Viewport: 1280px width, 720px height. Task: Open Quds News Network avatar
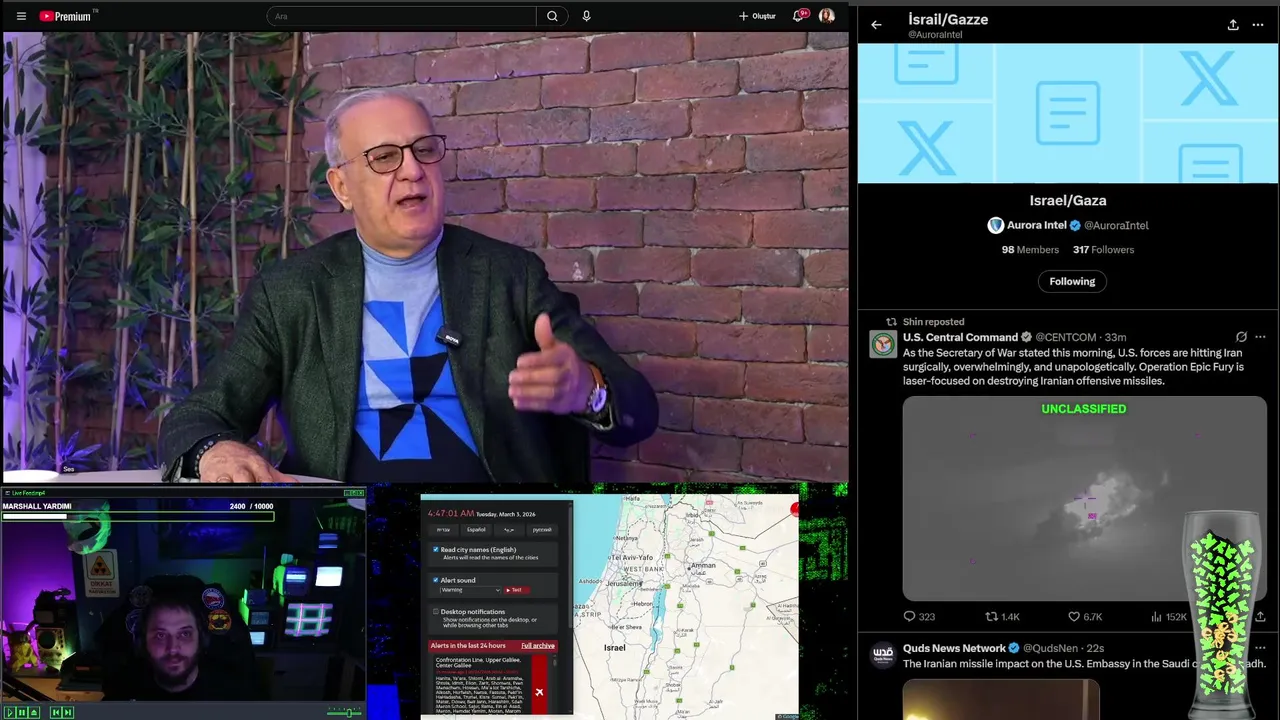point(883,655)
